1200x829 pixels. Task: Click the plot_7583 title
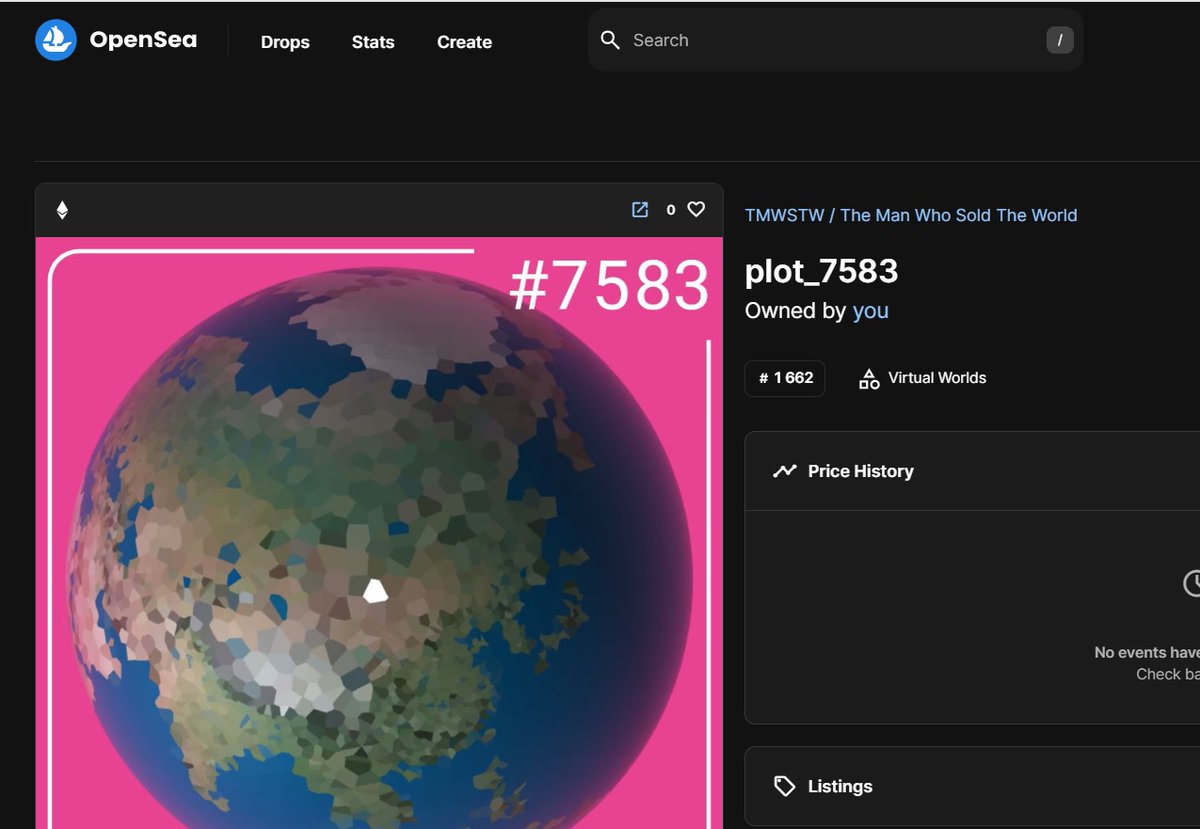coord(821,271)
